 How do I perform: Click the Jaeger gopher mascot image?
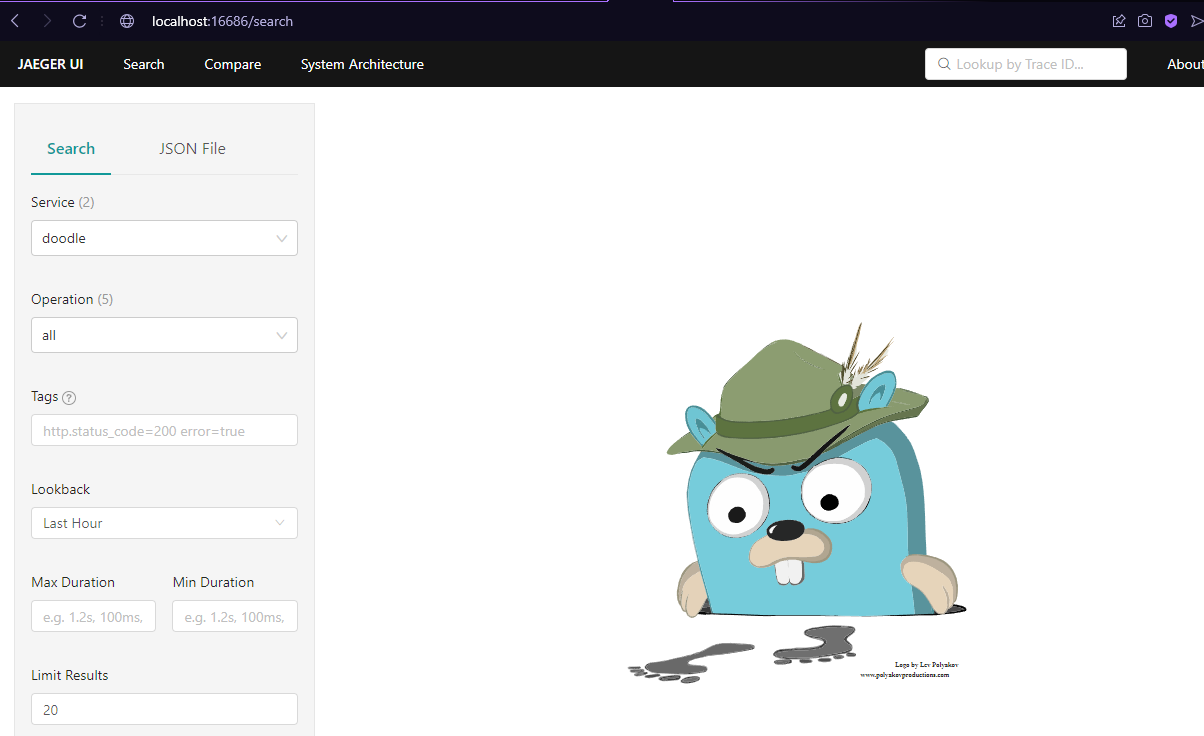point(797,503)
